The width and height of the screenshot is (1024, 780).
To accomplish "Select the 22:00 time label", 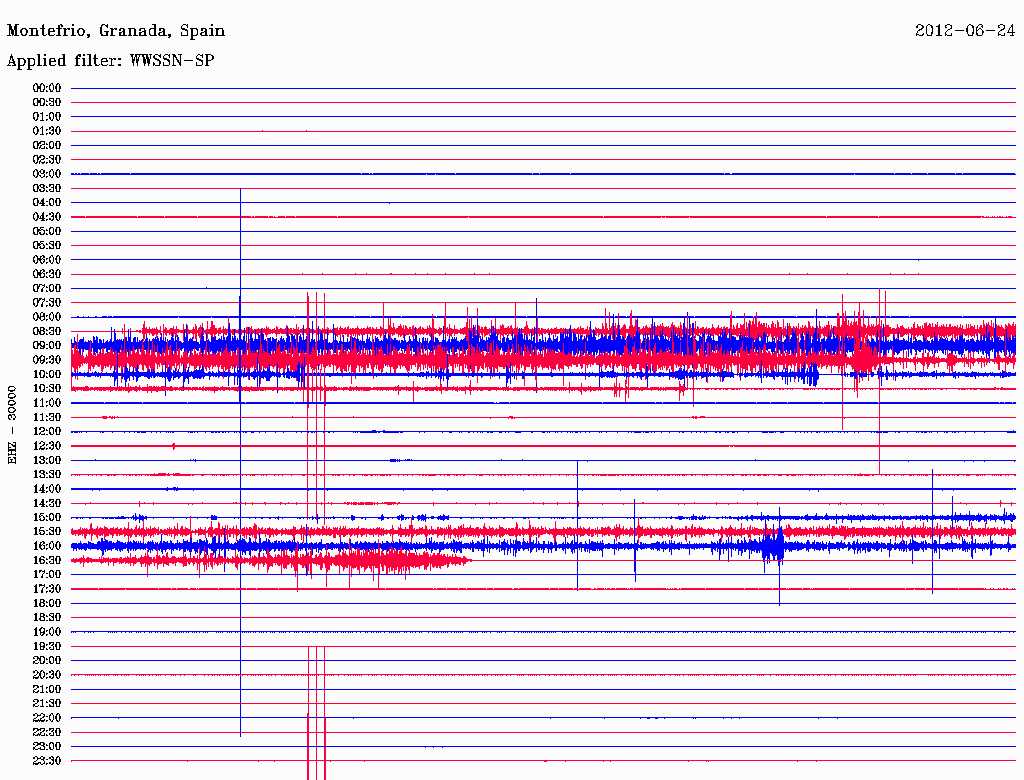I will (x=46, y=718).
